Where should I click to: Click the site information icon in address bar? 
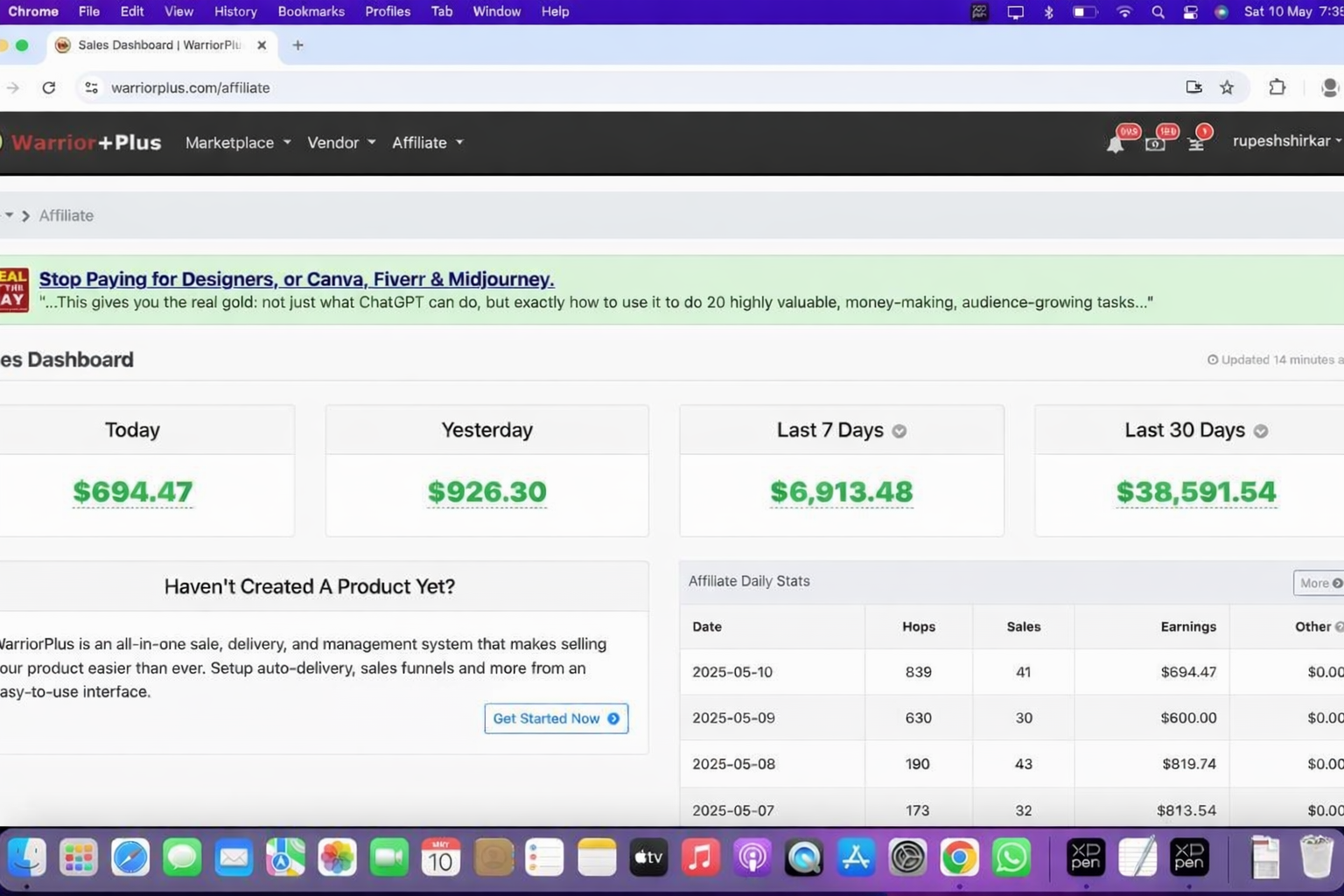(91, 87)
